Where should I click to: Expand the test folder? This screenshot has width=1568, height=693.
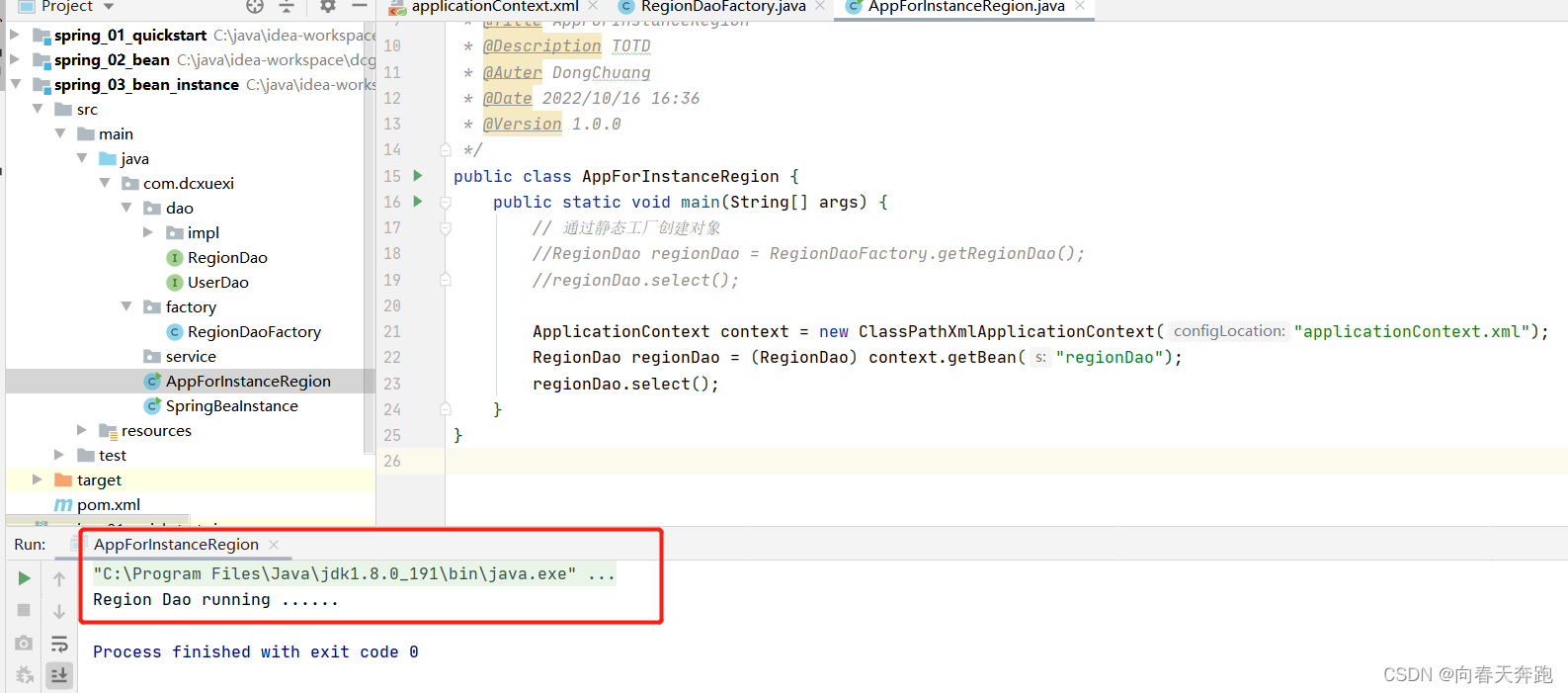[x=59, y=455]
